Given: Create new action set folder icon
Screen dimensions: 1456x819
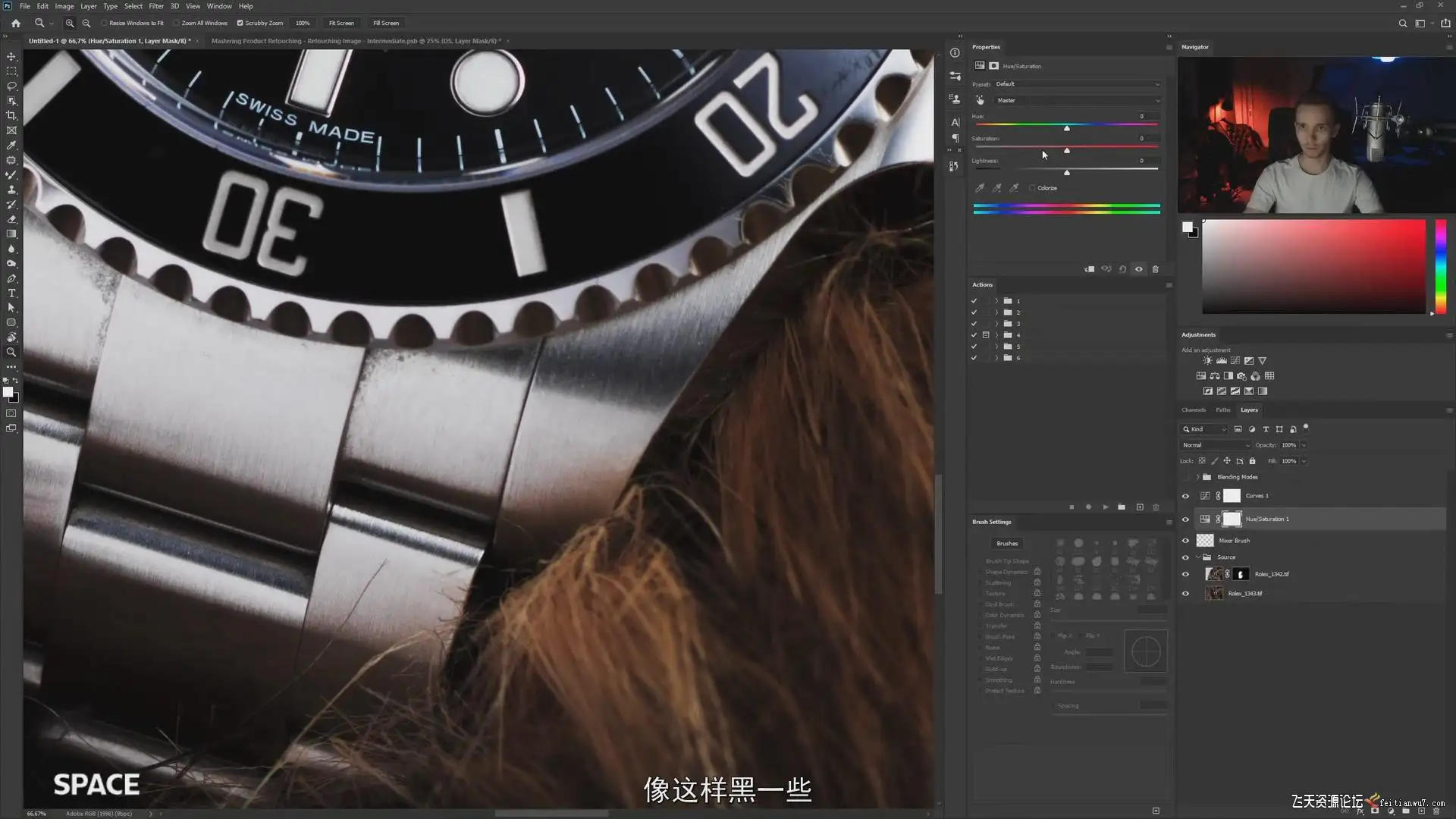Looking at the screenshot, I should [x=1122, y=507].
